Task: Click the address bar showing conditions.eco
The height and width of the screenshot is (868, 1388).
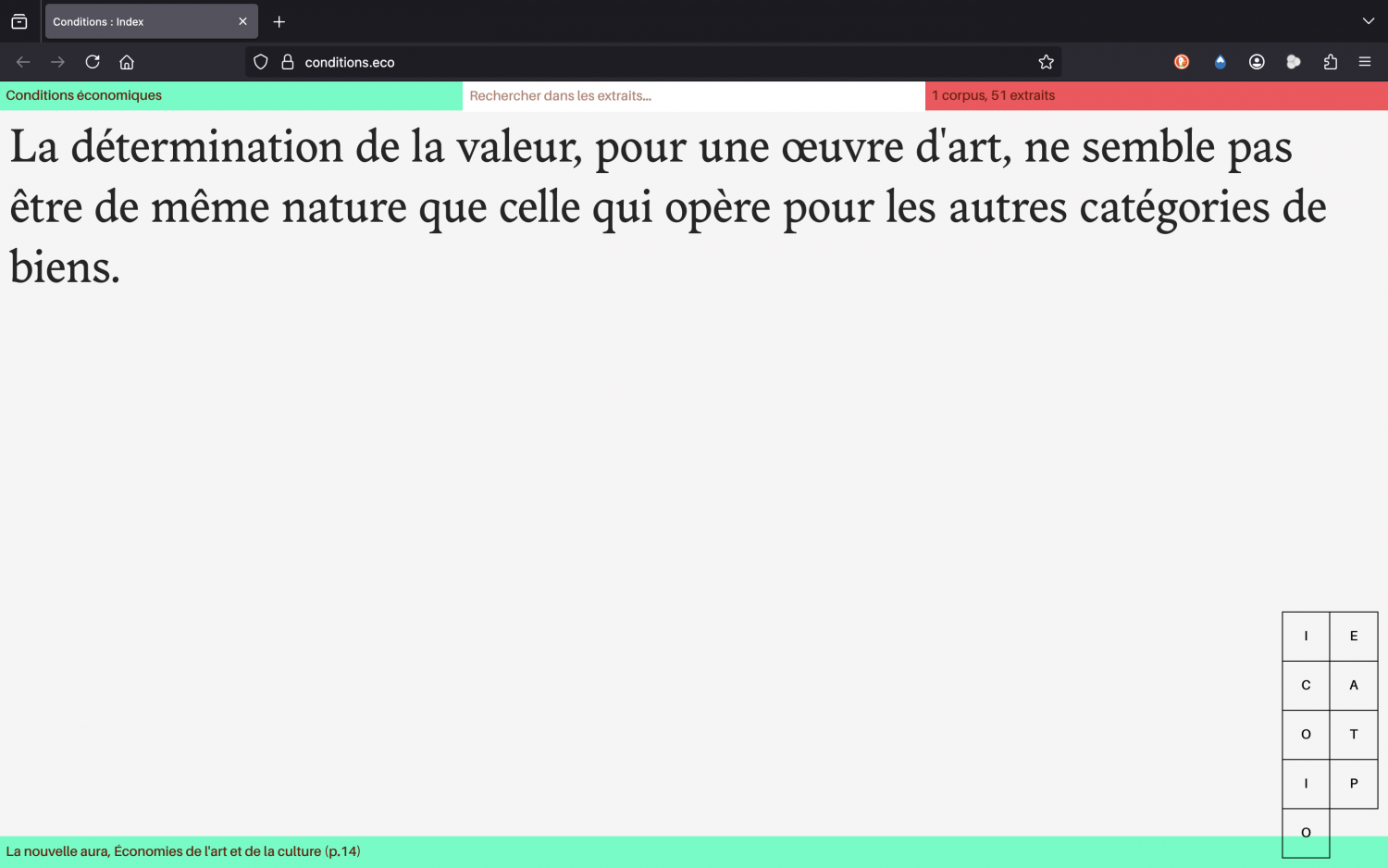Action: click(648, 62)
